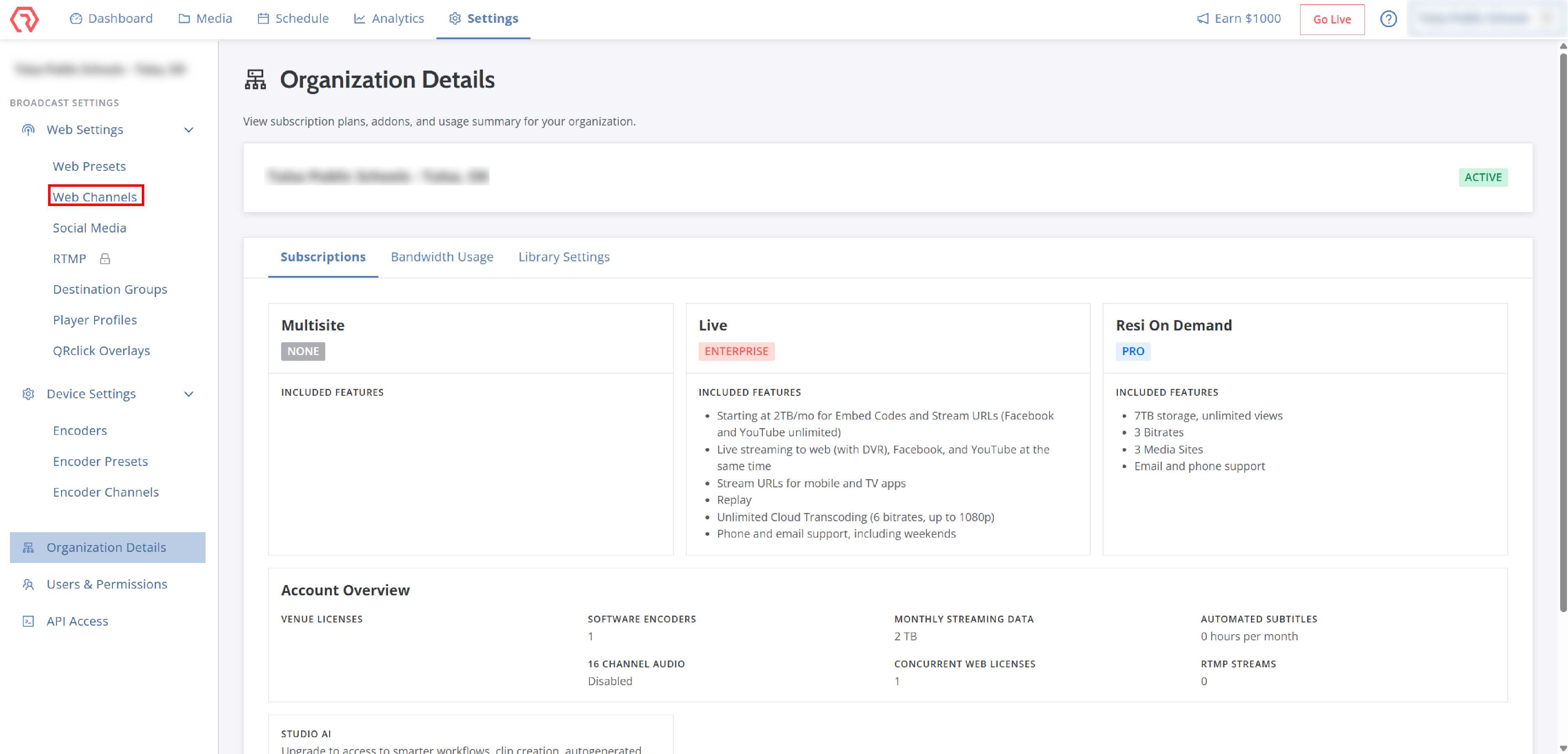Click the Organization Details sidebar icon
The height and width of the screenshot is (754, 1568).
point(28,548)
